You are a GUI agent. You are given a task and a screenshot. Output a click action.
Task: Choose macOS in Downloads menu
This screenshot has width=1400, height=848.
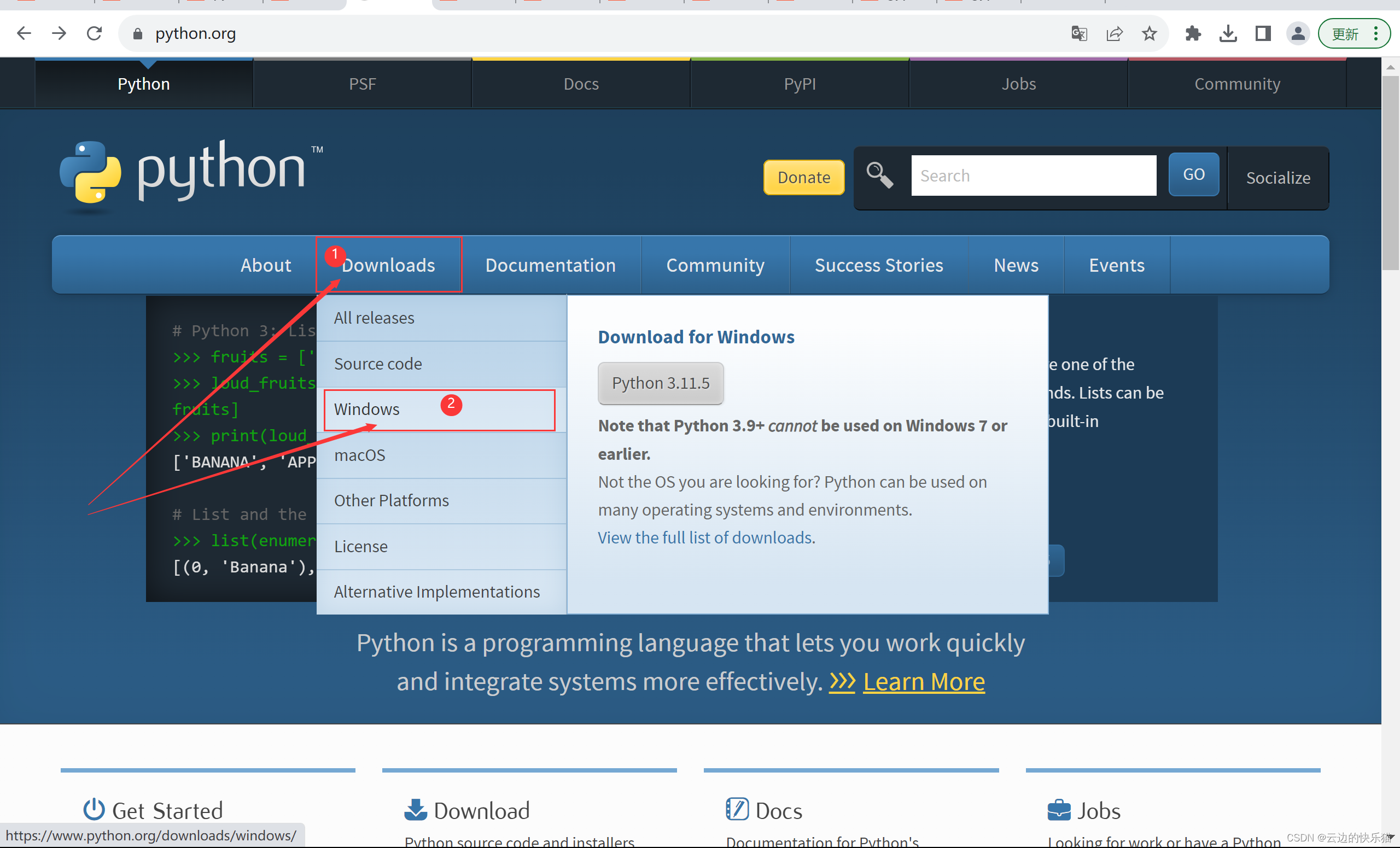point(441,455)
